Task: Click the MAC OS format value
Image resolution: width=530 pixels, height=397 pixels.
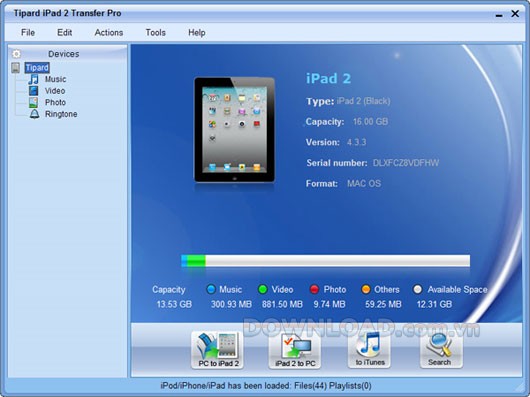Action: point(364,183)
